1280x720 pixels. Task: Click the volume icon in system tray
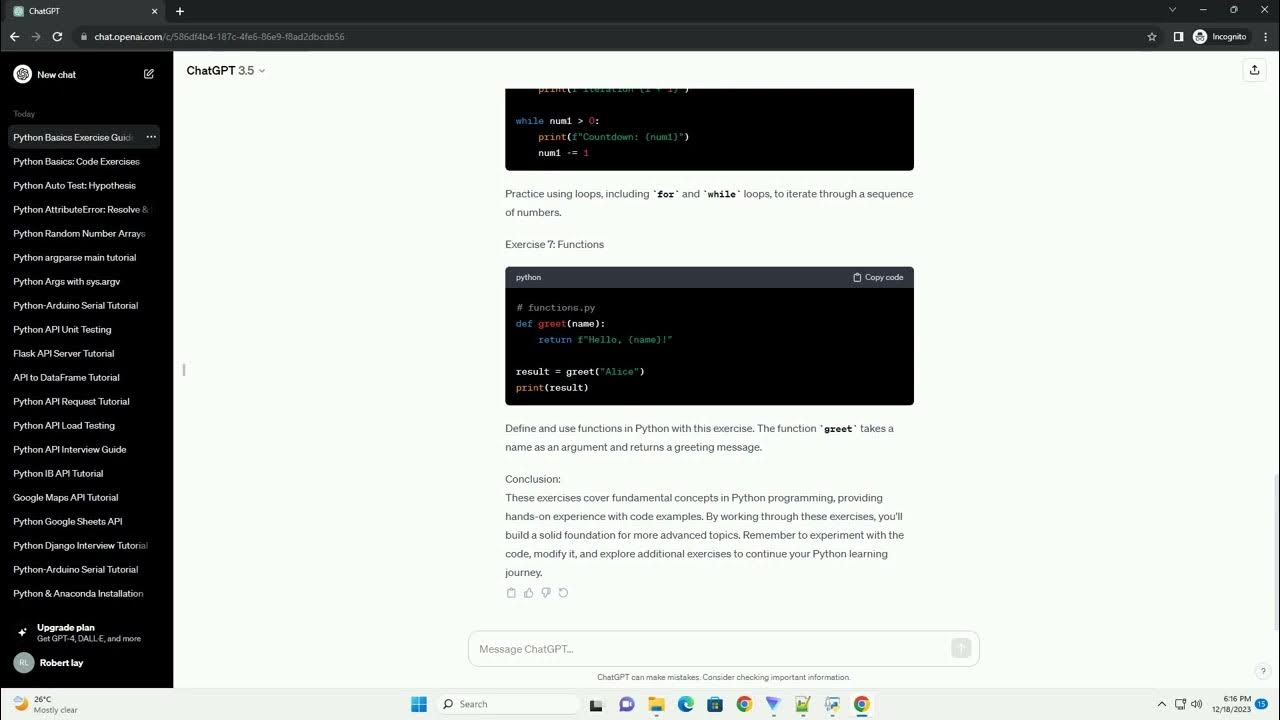[1197, 704]
